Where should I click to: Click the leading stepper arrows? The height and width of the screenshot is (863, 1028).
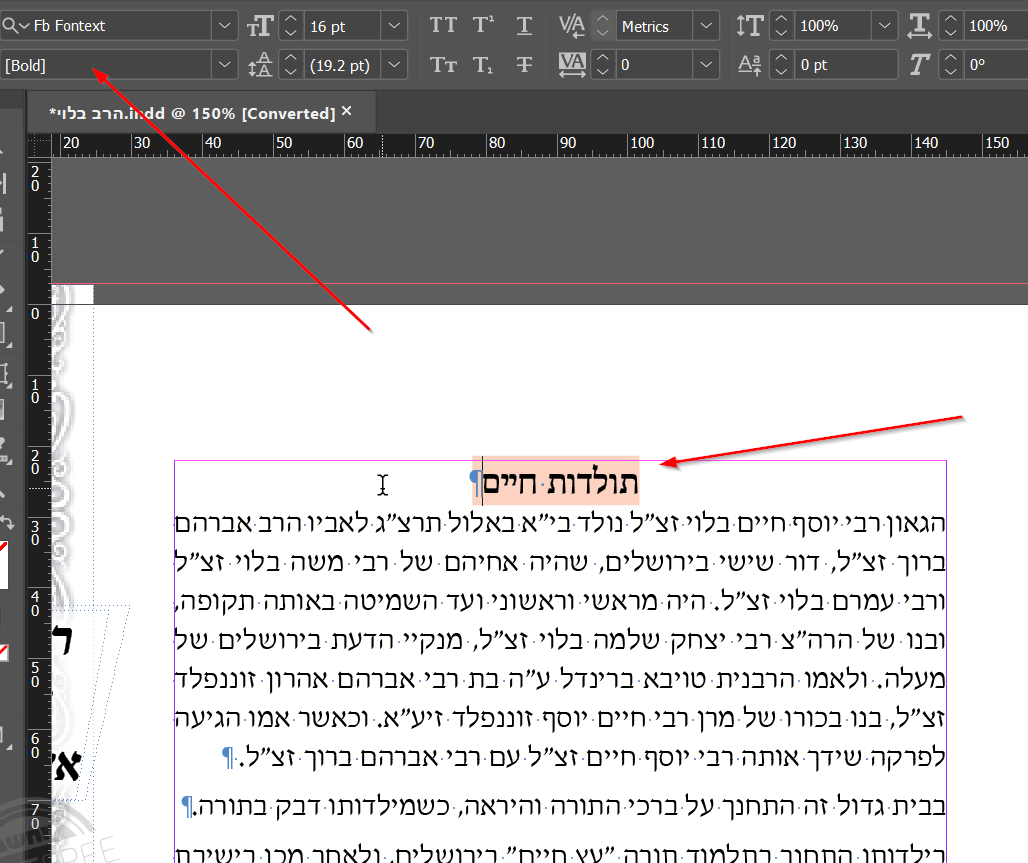pyautogui.click(x=291, y=65)
